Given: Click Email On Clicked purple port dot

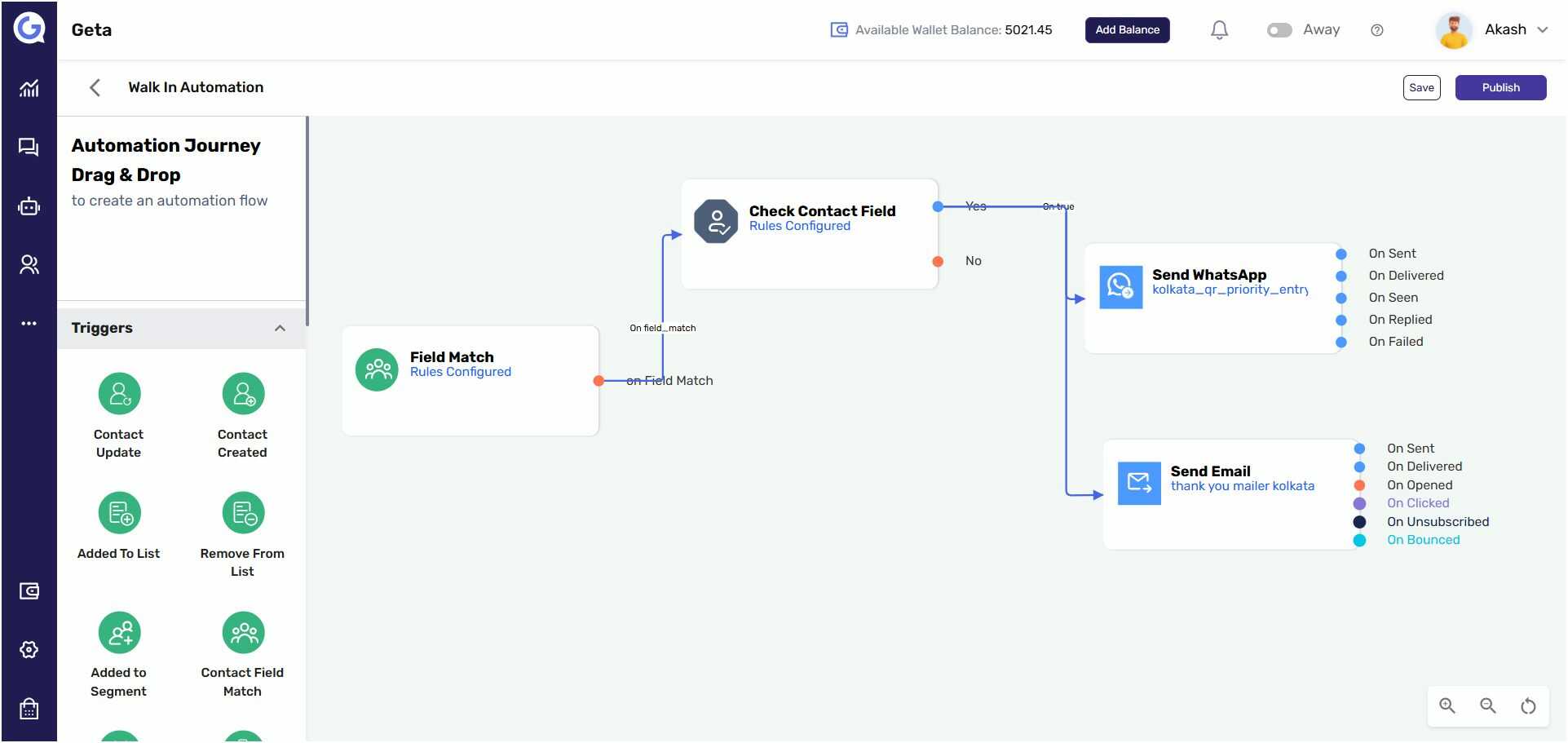Looking at the screenshot, I should tap(1359, 503).
